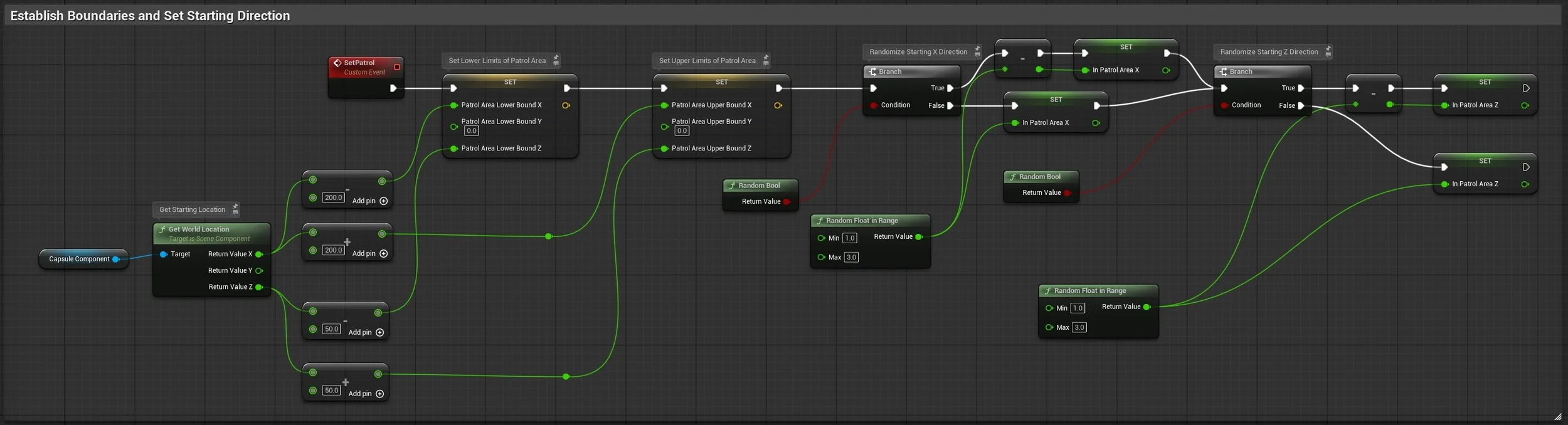Image resolution: width=1568 pixels, height=425 pixels.
Task: Click the Patrol Area Upper Bound X input pin
Action: pos(664,105)
